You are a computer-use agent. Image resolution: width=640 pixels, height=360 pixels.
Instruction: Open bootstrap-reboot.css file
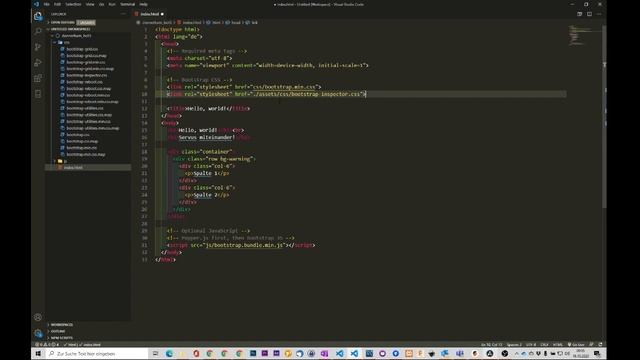click(x=84, y=82)
